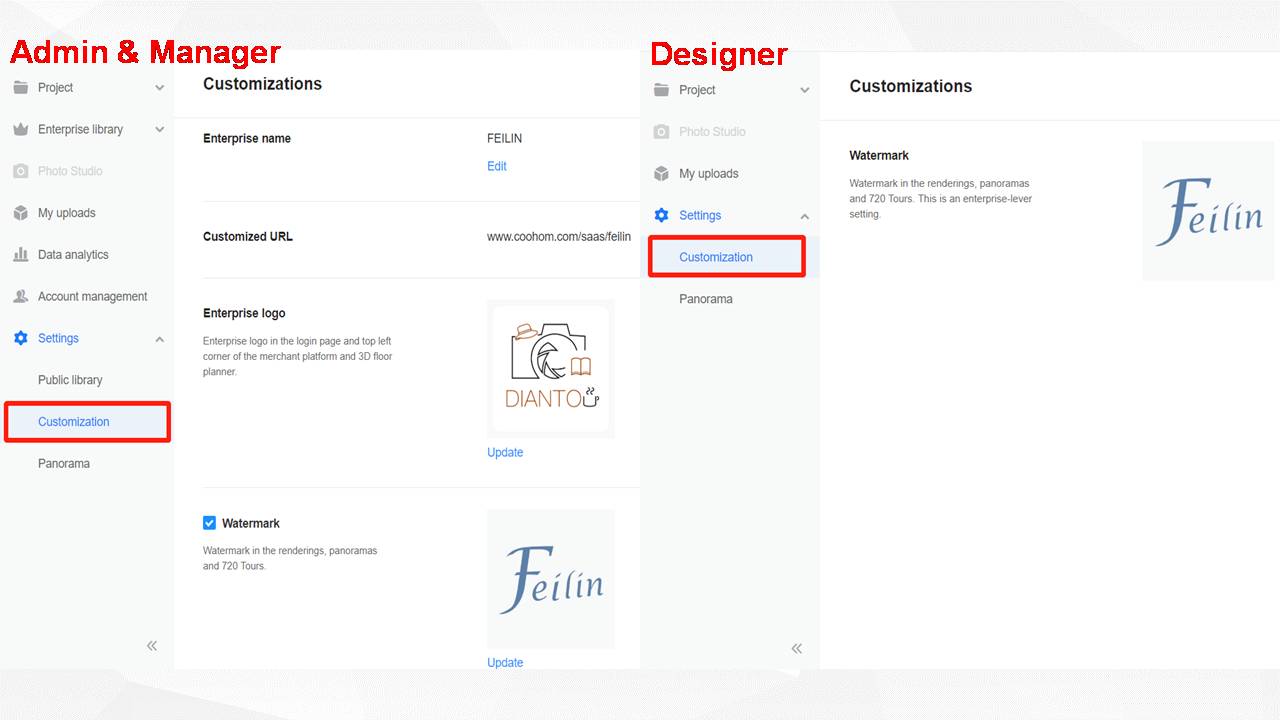Collapse Admin sidebar with double-arrow icon
The image size is (1280, 720).
(152, 646)
